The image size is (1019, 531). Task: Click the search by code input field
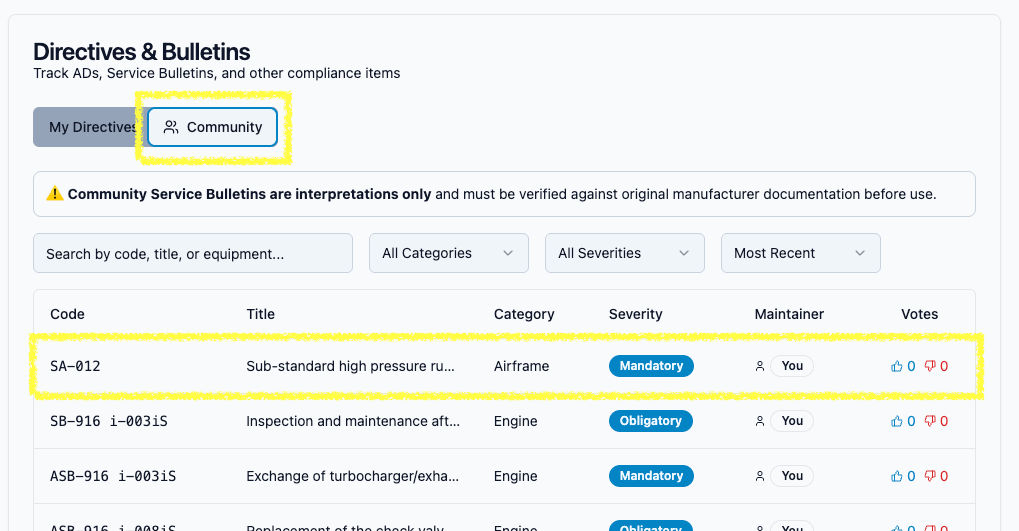(193, 253)
